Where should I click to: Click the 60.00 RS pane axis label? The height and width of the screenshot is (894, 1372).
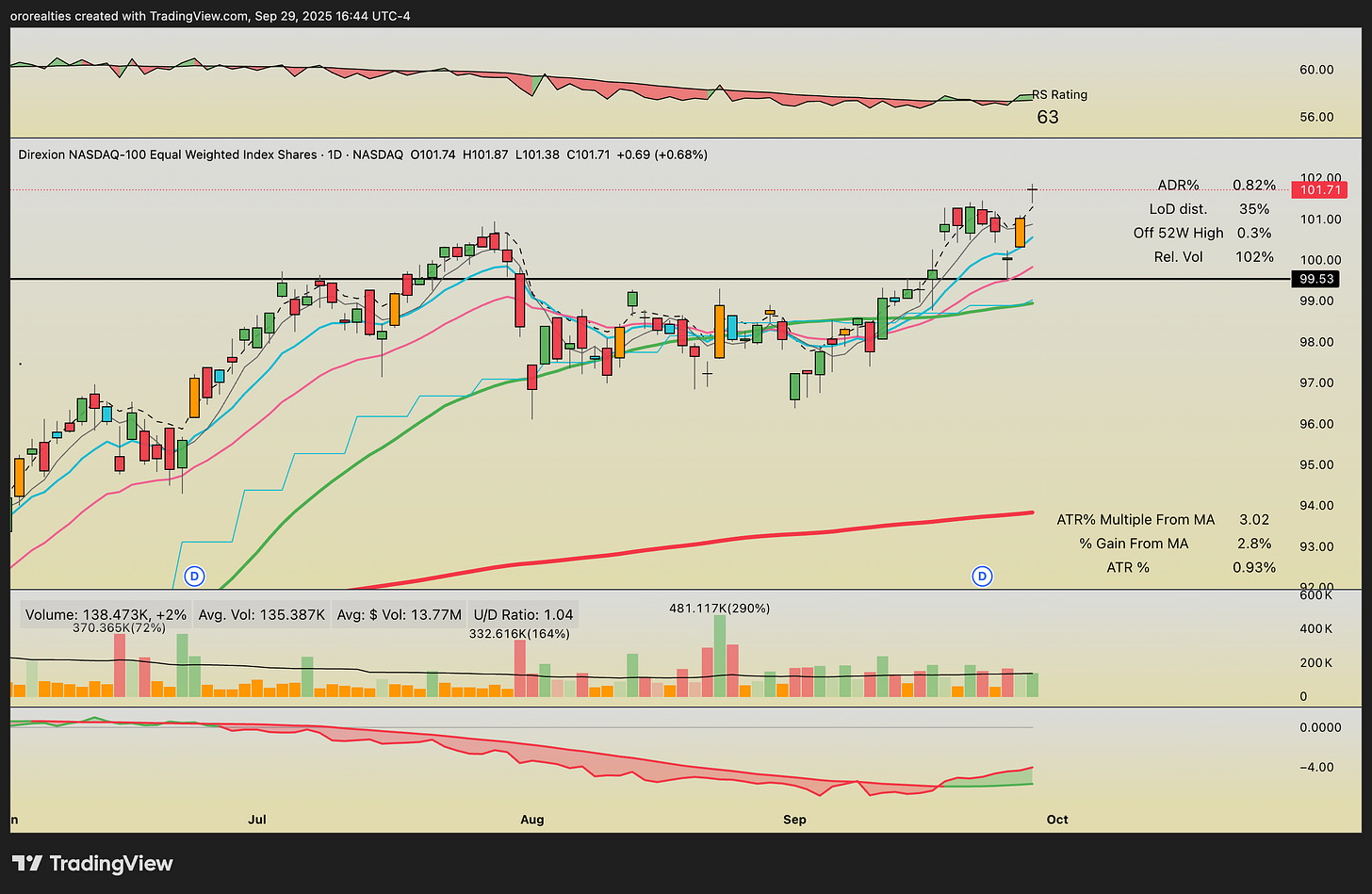(x=1316, y=70)
